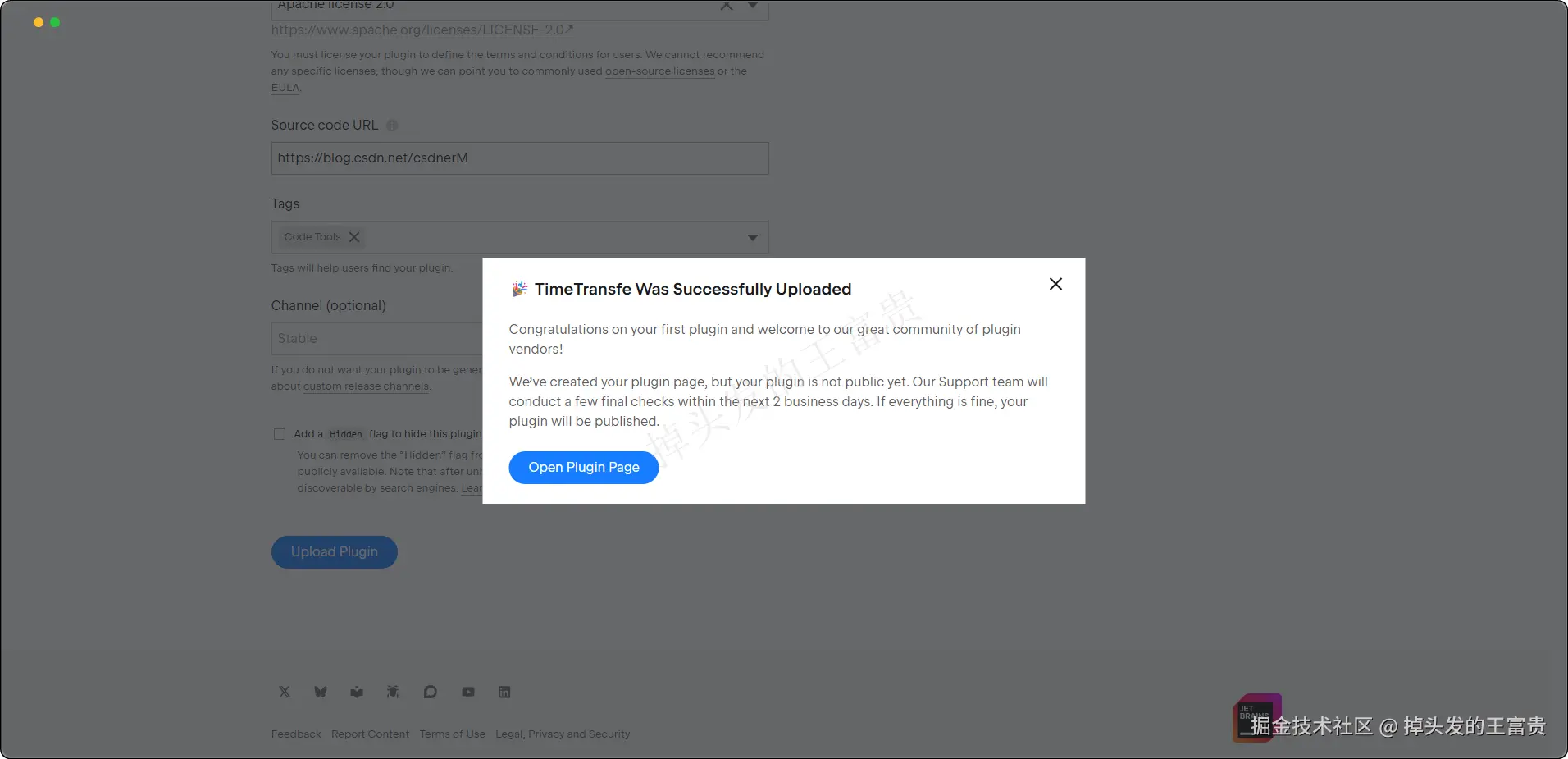Expand the license dropdown arrow
Image resolution: width=1568 pixels, height=759 pixels.
pyautogui.click(x=752, y=6)
